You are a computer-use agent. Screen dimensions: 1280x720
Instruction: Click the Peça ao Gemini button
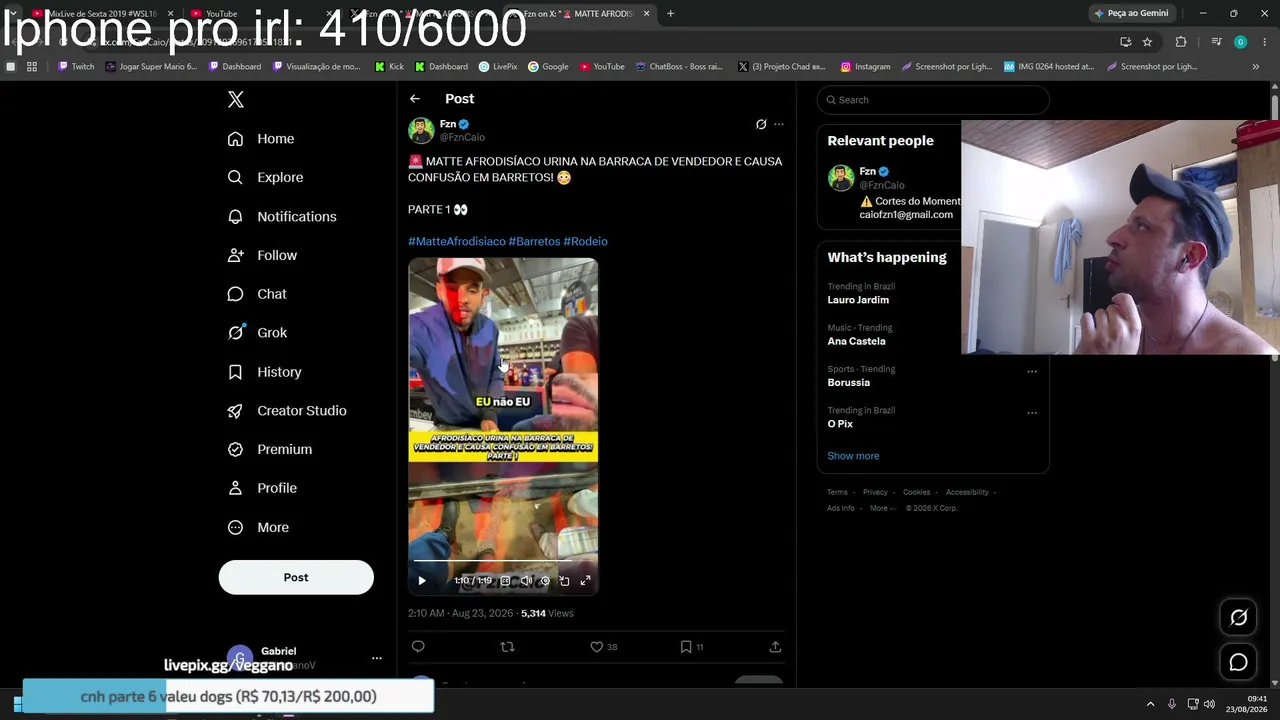coord(1132,13)
